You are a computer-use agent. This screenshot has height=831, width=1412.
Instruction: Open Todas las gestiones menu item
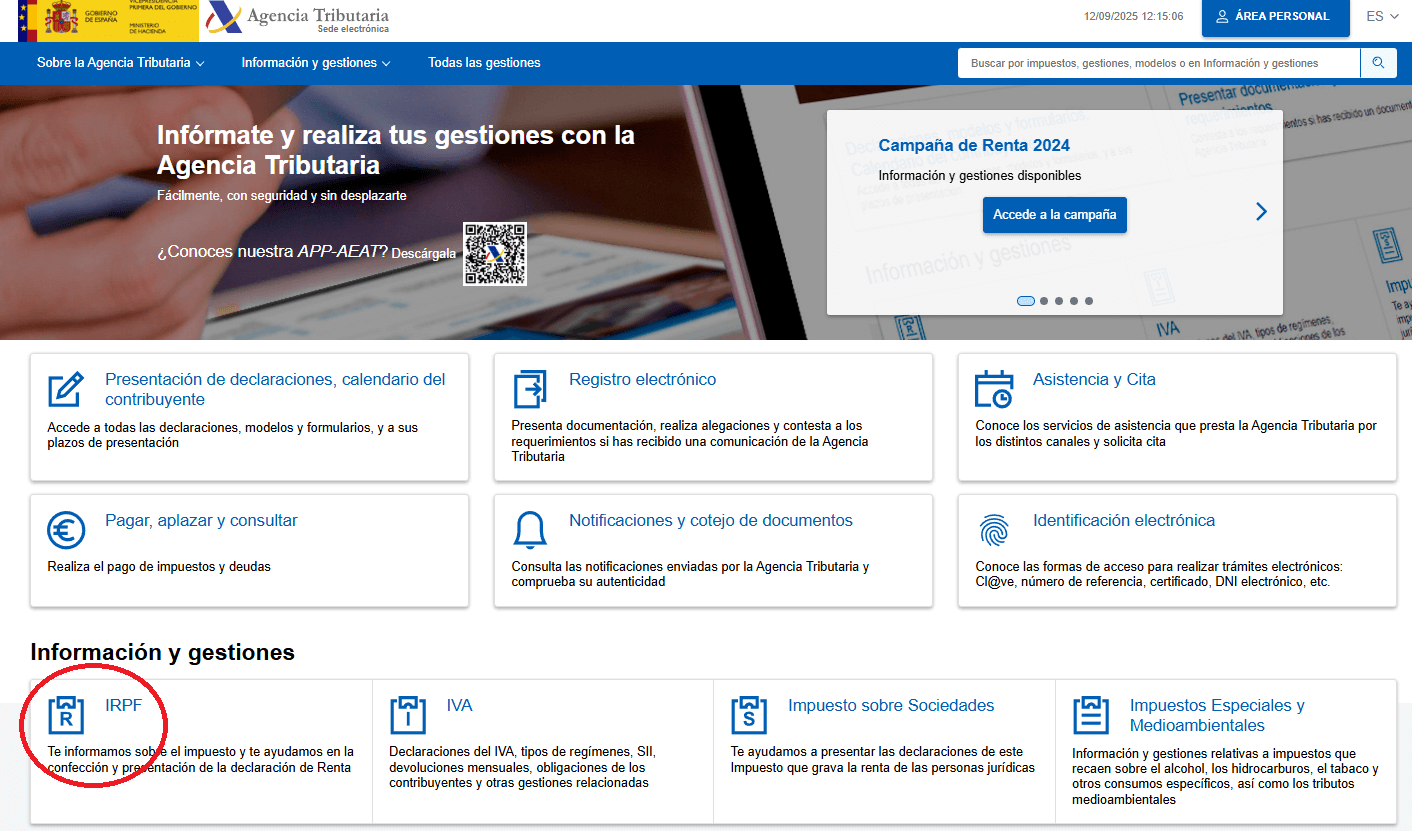pos(484,63)
